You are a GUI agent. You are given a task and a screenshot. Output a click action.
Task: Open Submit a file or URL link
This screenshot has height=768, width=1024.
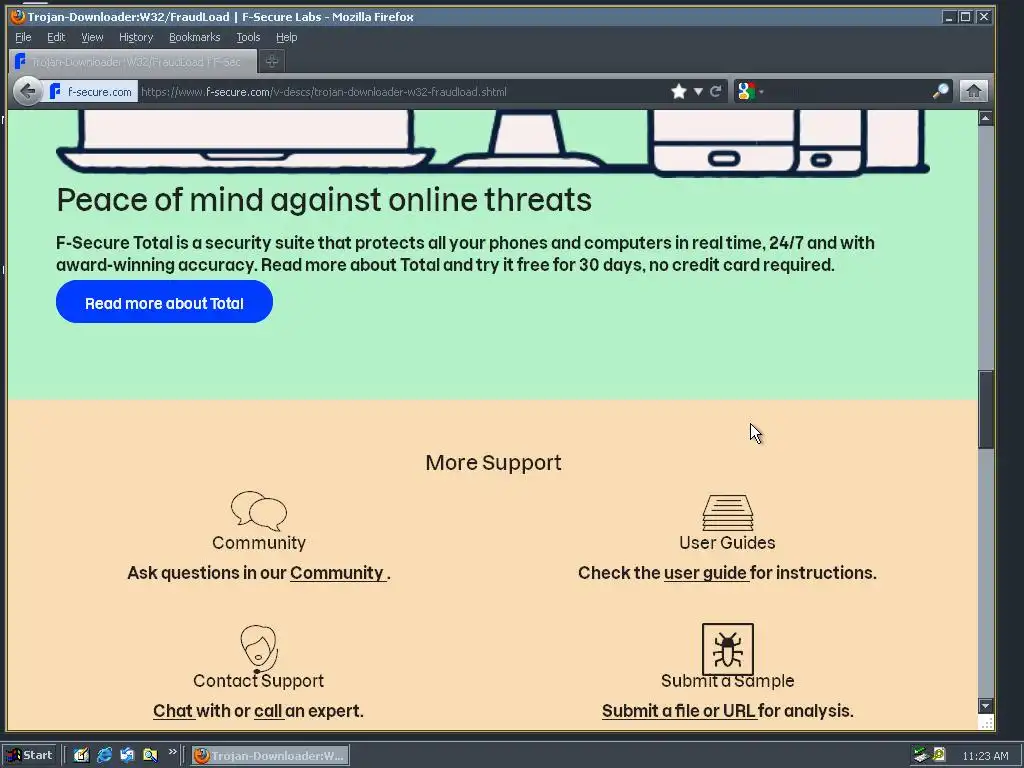[x=679, y=711]
